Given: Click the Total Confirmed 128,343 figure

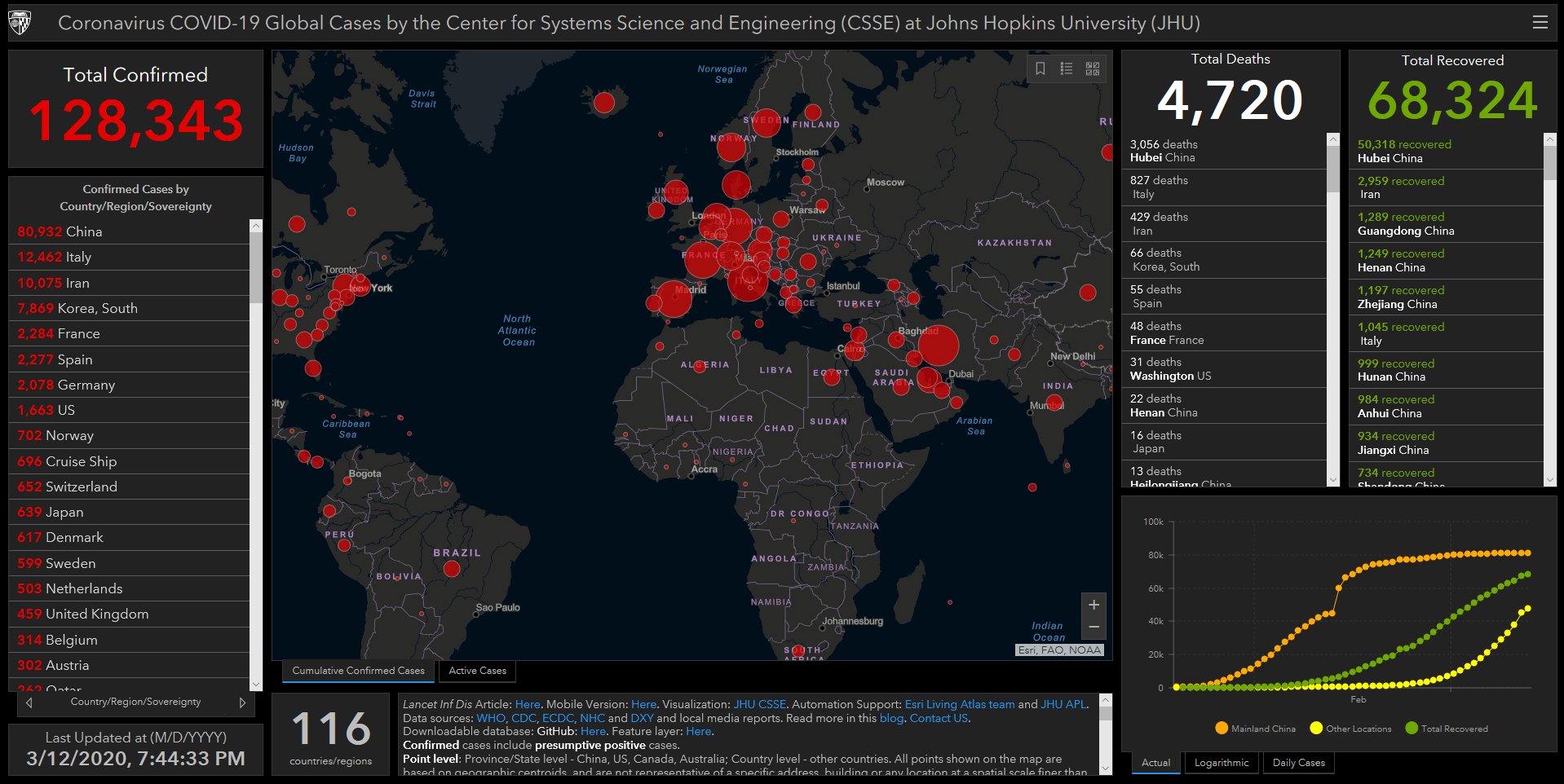Looking at the screenshot, I should click(136, 121).
